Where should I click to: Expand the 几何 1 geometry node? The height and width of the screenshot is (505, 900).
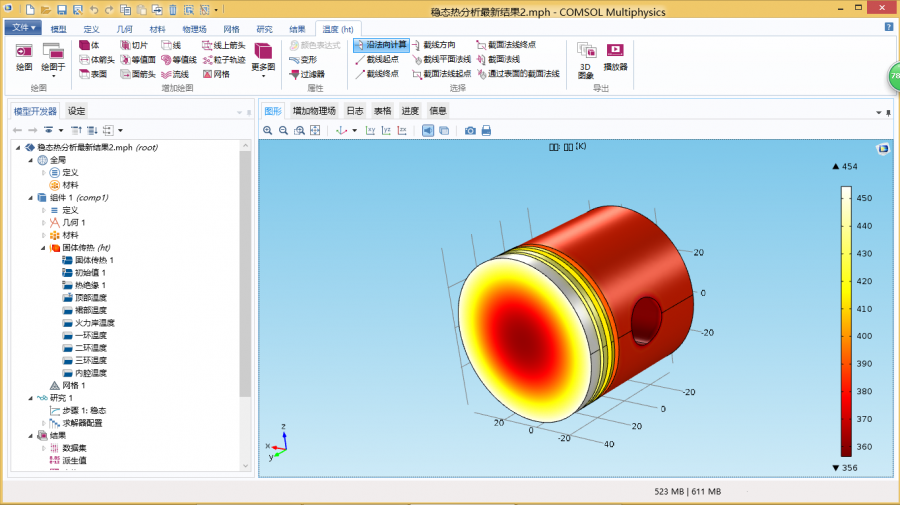click(44, 223)
